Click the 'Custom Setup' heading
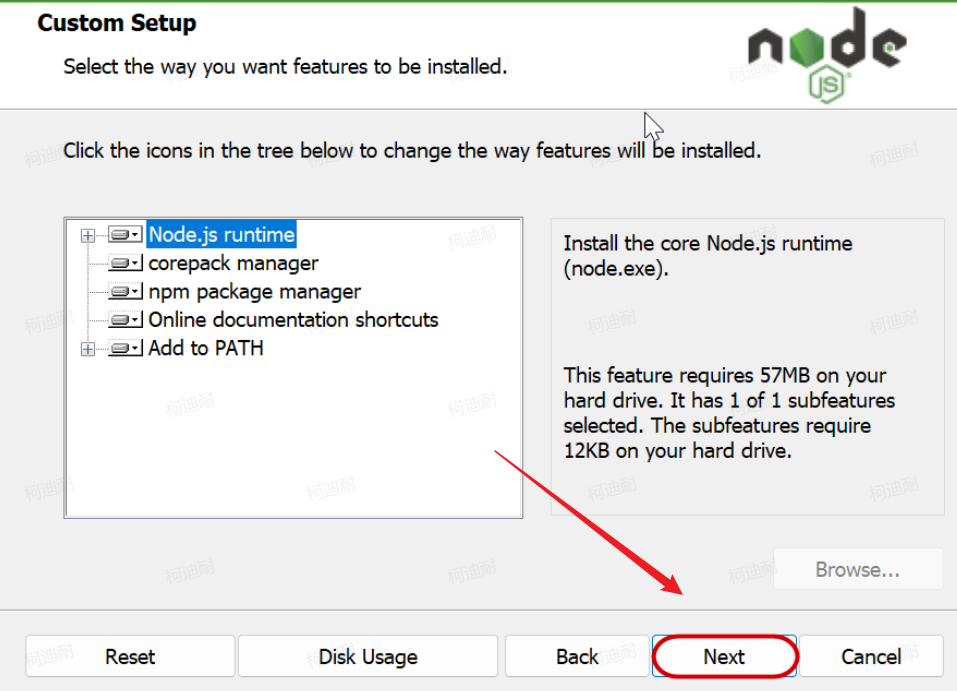 click(117, 23)
